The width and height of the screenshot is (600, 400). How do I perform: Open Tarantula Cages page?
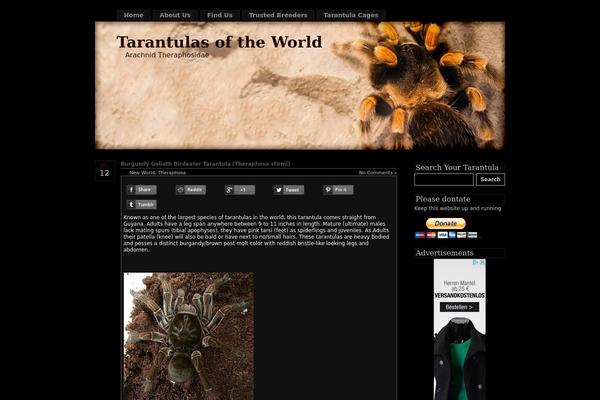351,15
